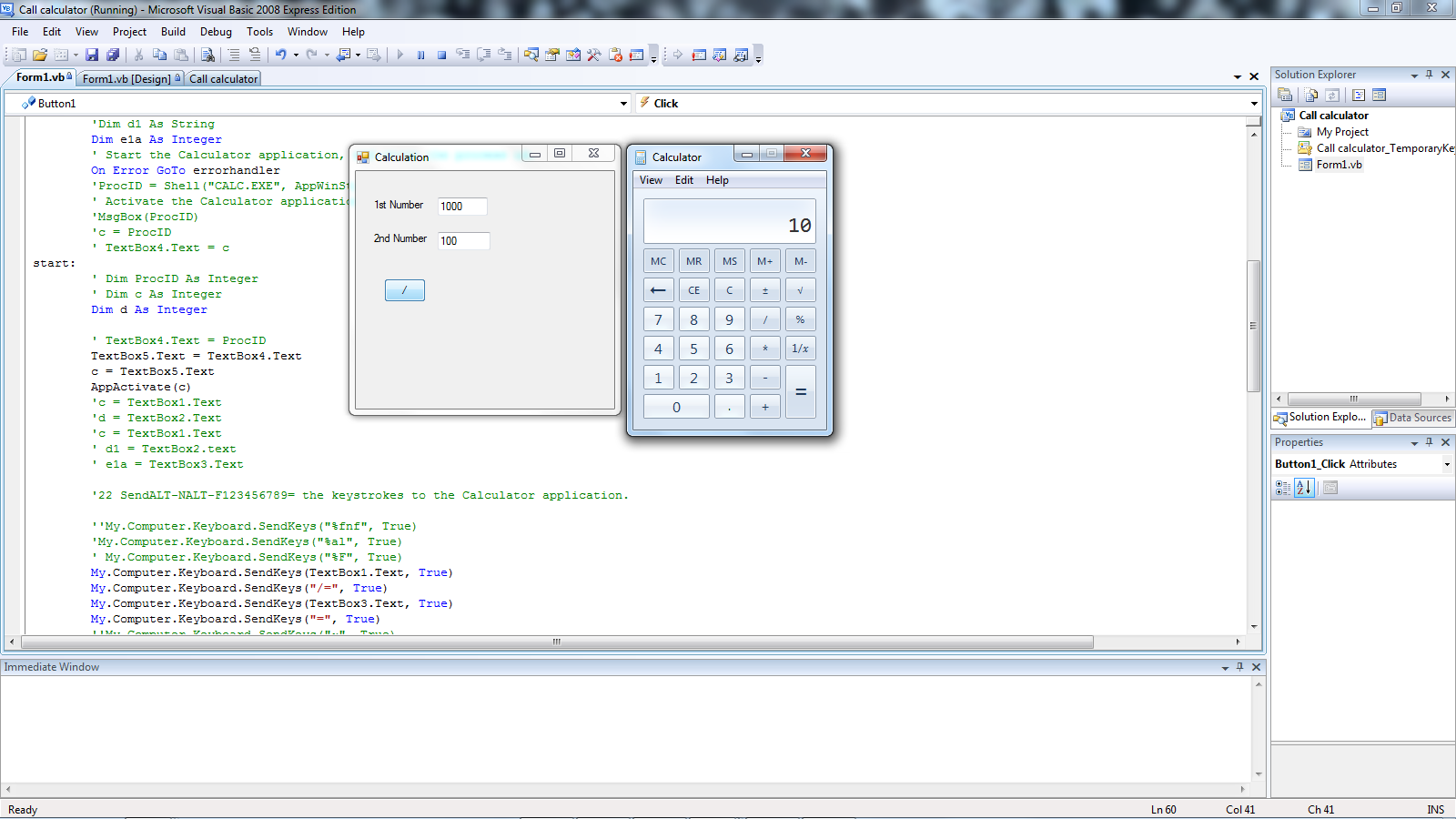Screen dimensions: 1456x819
Task: Select Form1.vb in Solution Explorer tree
Action: click(x=1339, y=165)
